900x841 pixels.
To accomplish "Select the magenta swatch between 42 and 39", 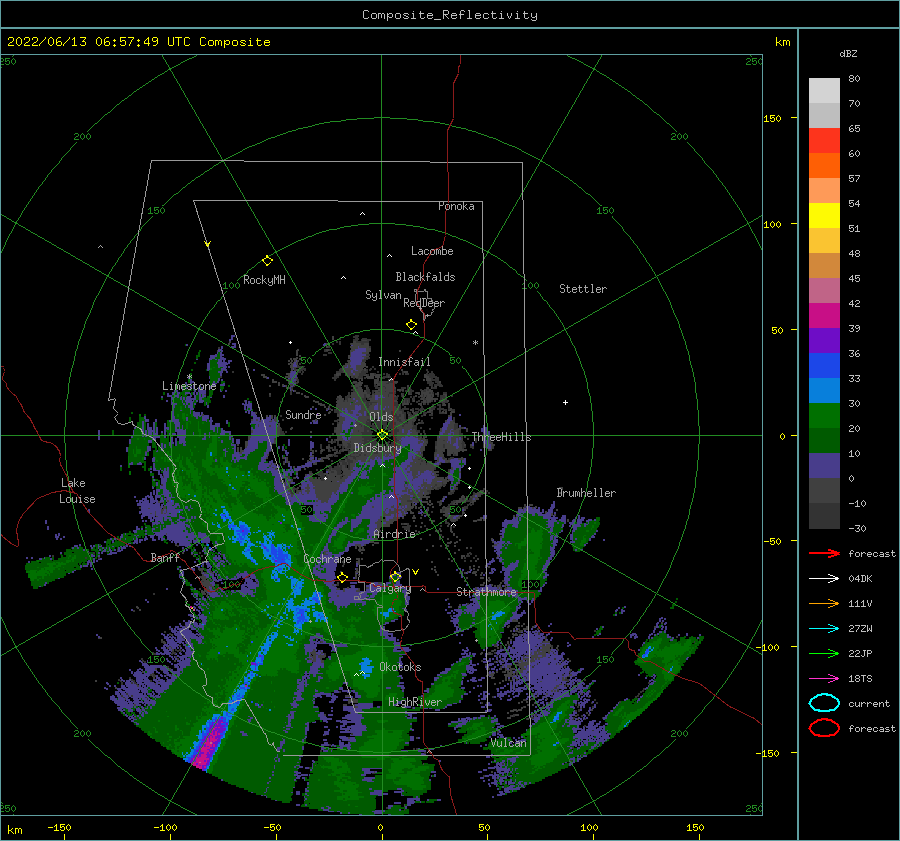I will tap(824, 315).
